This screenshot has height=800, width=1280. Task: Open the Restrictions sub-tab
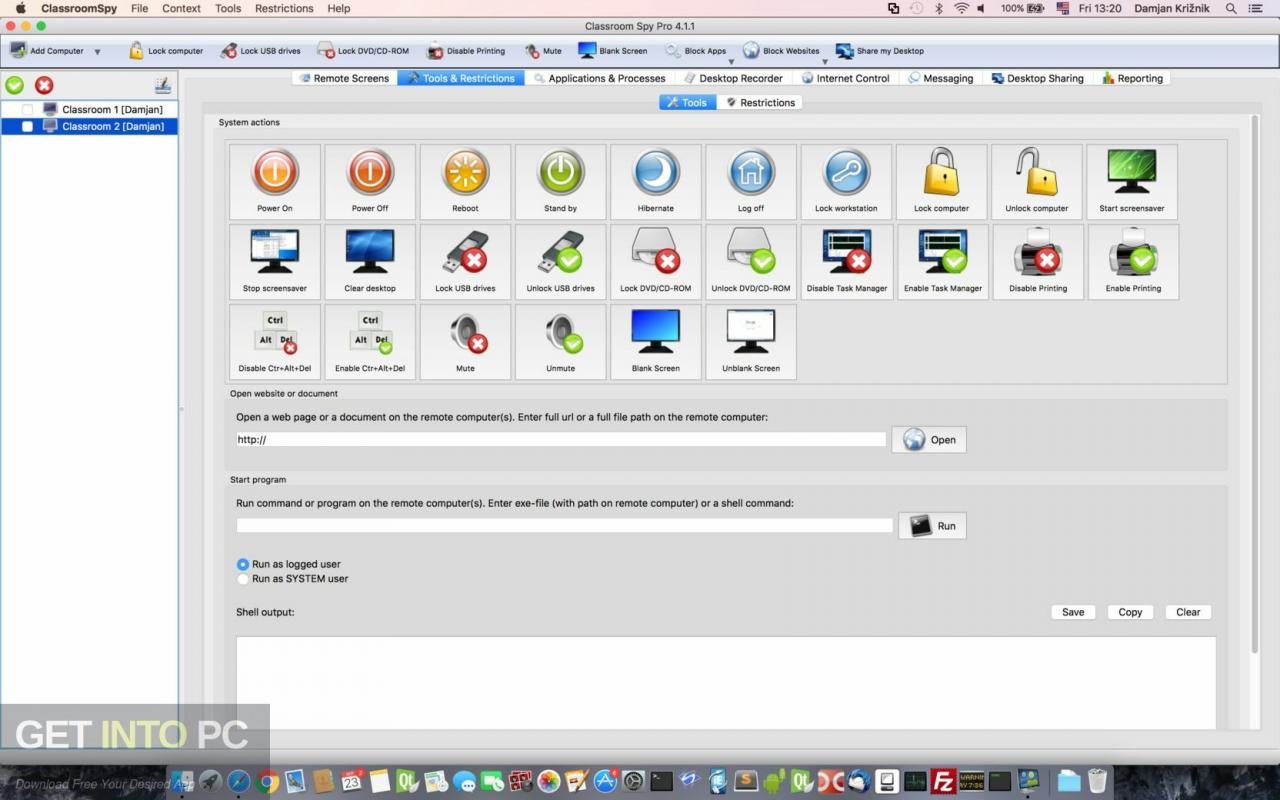(x=760, y=102)
